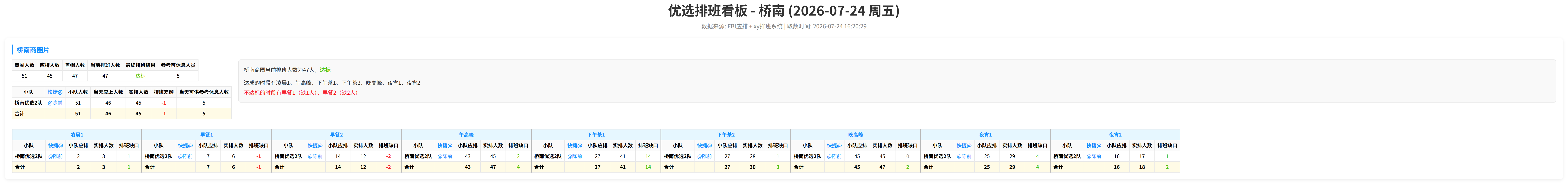
Task: Select the 桥南商圈片 section title
Action: [33, 50]
